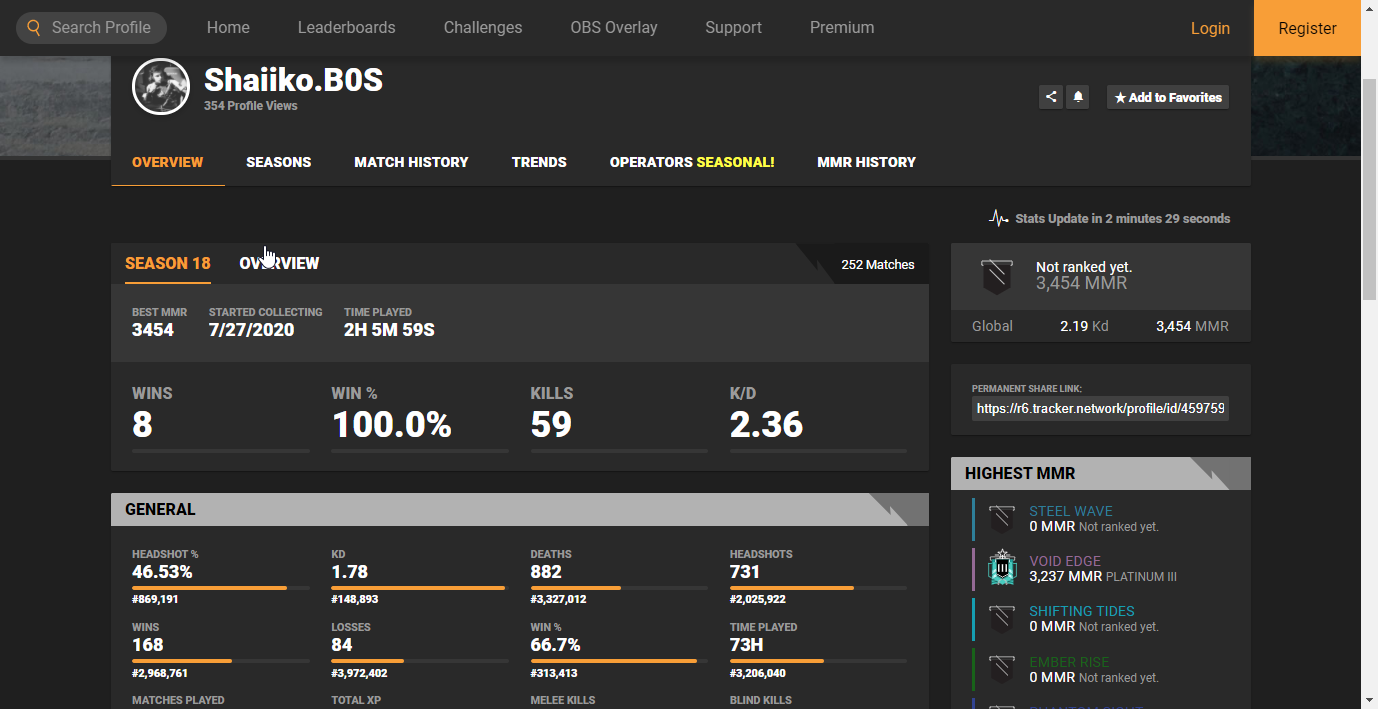Open the Seasons tab
Viewport: 1378px width, 709px height.
pyautogui.click(x=278, y=162)
